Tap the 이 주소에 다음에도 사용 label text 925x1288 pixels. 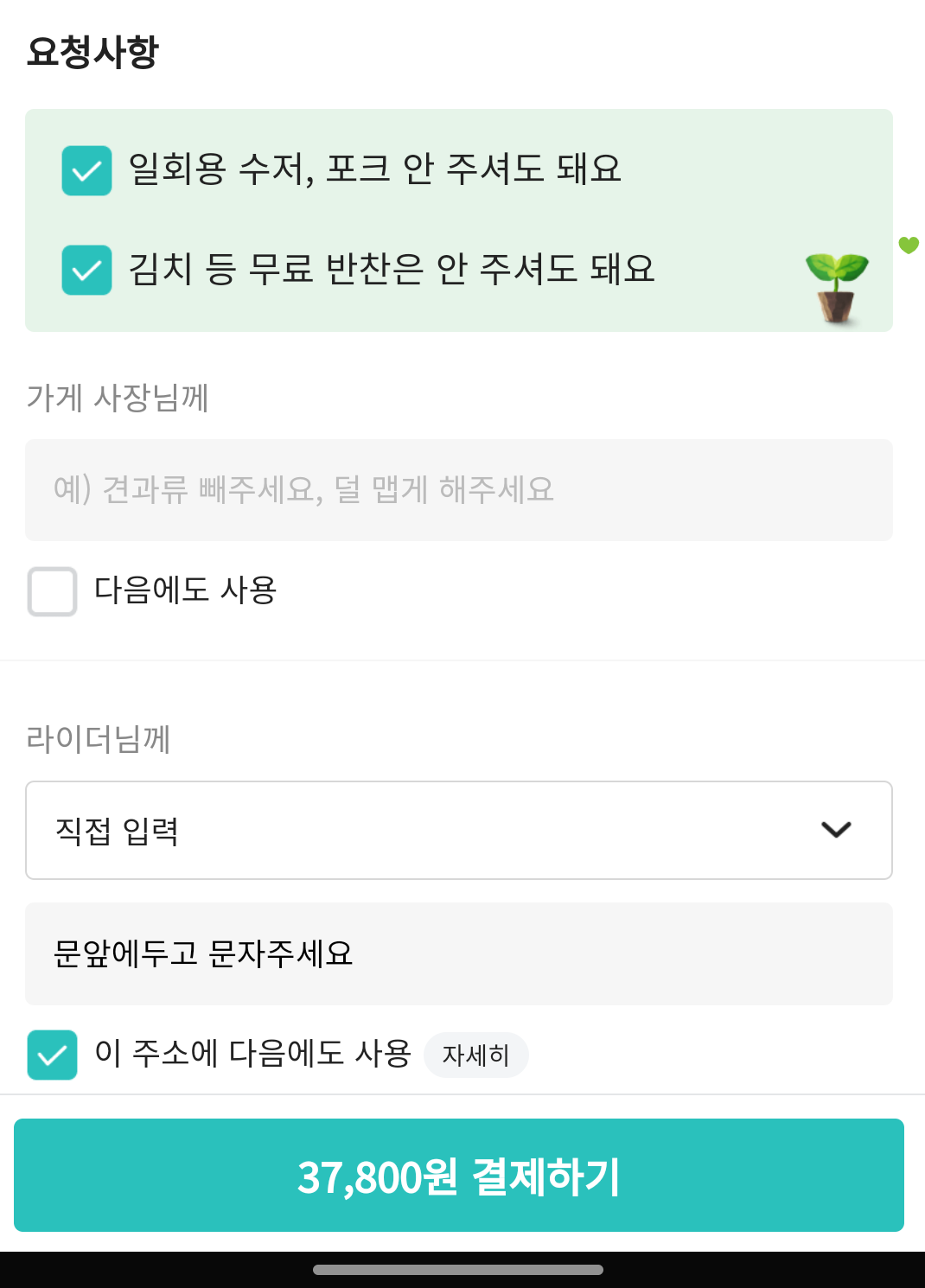point(252,1054)
